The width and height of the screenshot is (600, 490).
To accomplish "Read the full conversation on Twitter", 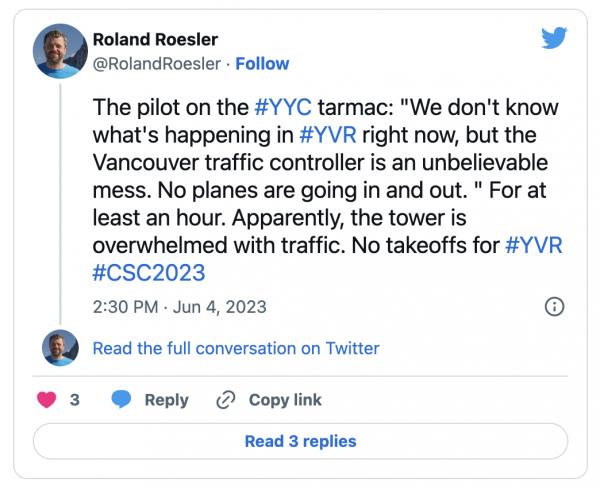I will 236,348.
